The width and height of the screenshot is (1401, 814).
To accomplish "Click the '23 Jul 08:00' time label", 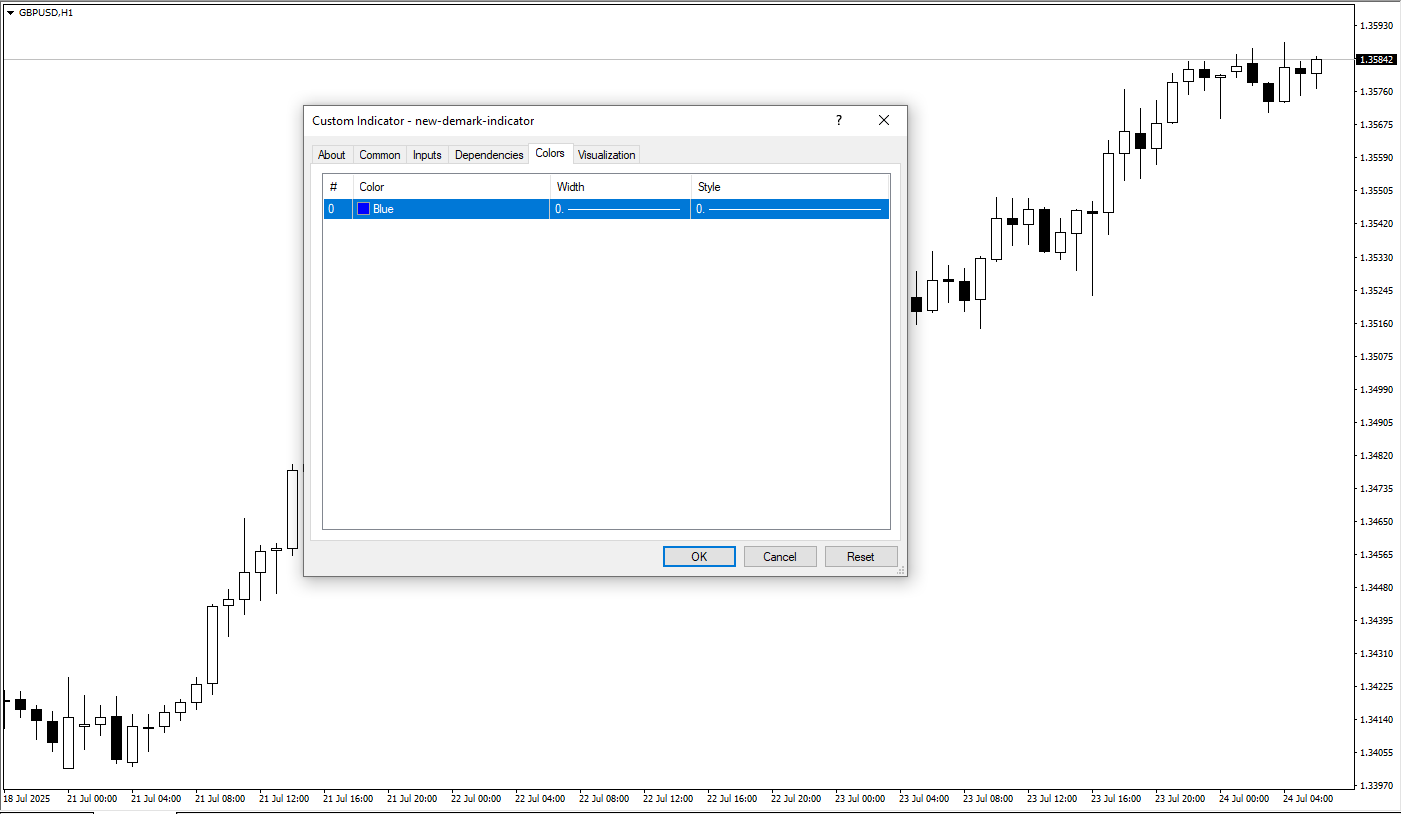I will (x=988, y=799).
